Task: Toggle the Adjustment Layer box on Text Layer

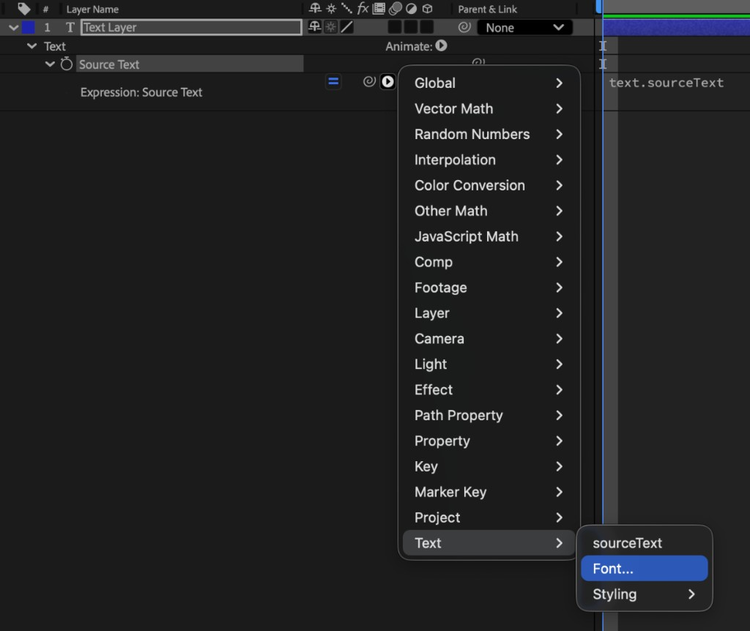Action: point(410,27)
